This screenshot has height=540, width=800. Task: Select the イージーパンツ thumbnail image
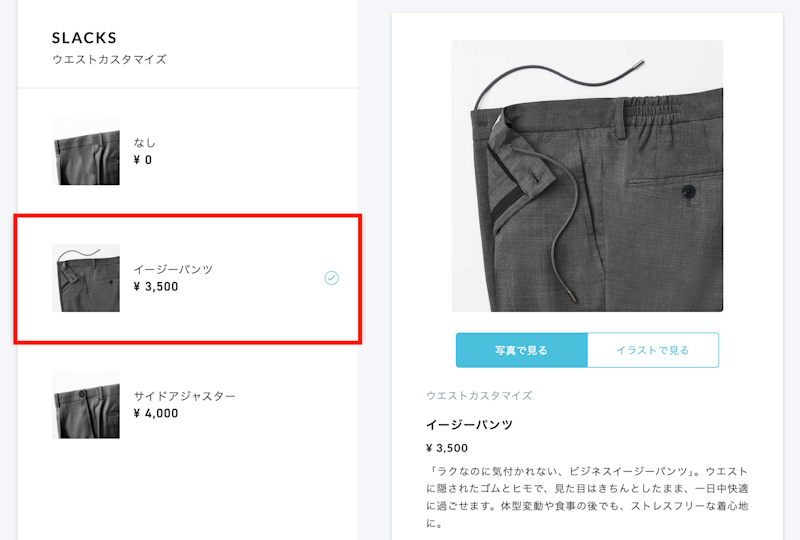click(86, 278)
